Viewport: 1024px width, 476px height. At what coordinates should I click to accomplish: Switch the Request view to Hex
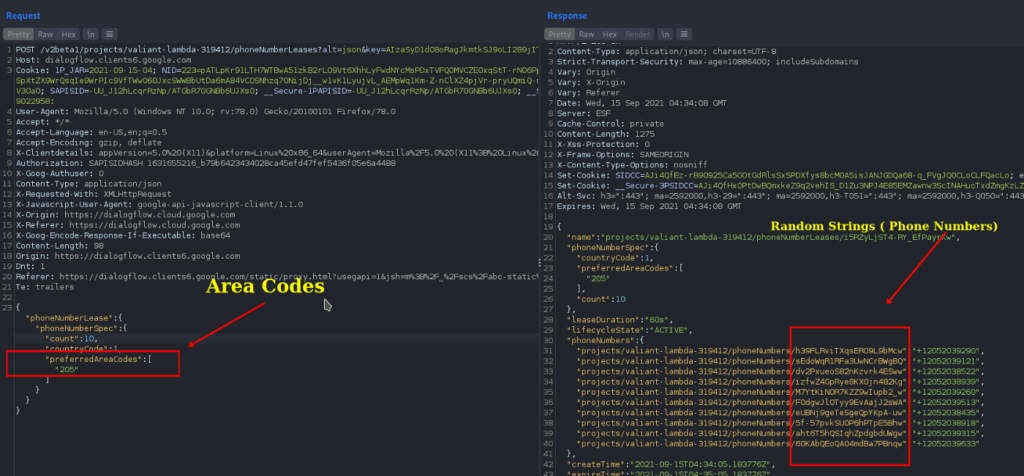click(67, 33)
